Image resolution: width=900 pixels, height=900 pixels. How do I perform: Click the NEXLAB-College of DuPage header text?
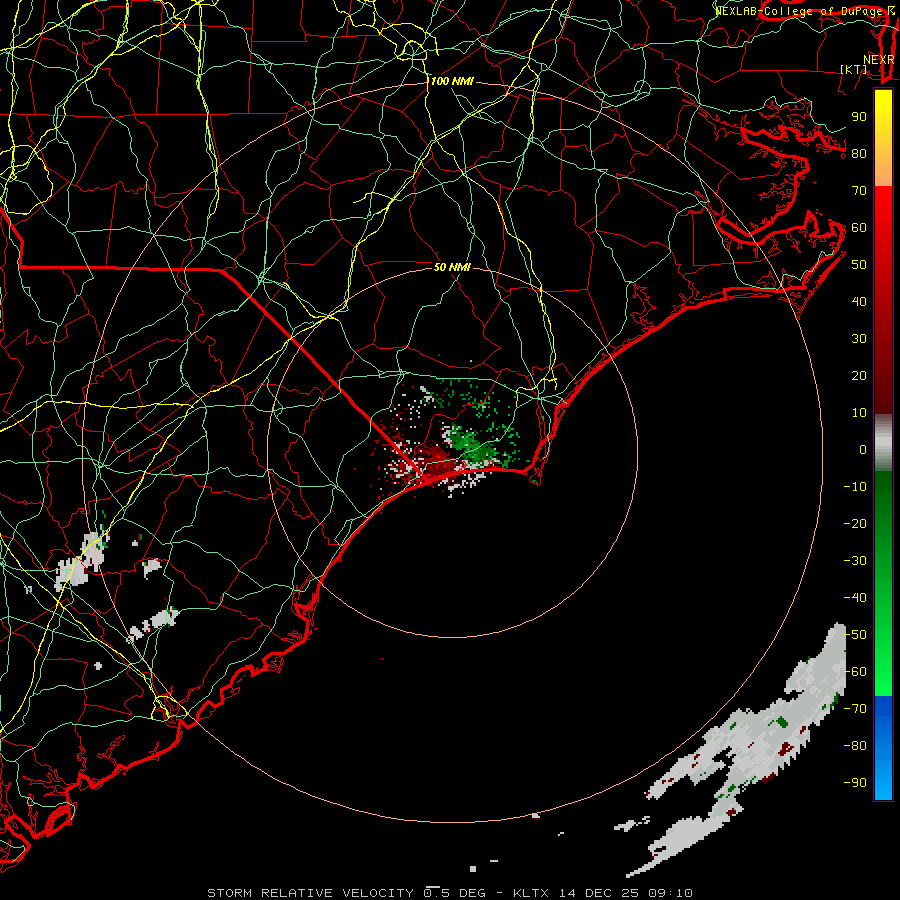[x=798, y=11]
